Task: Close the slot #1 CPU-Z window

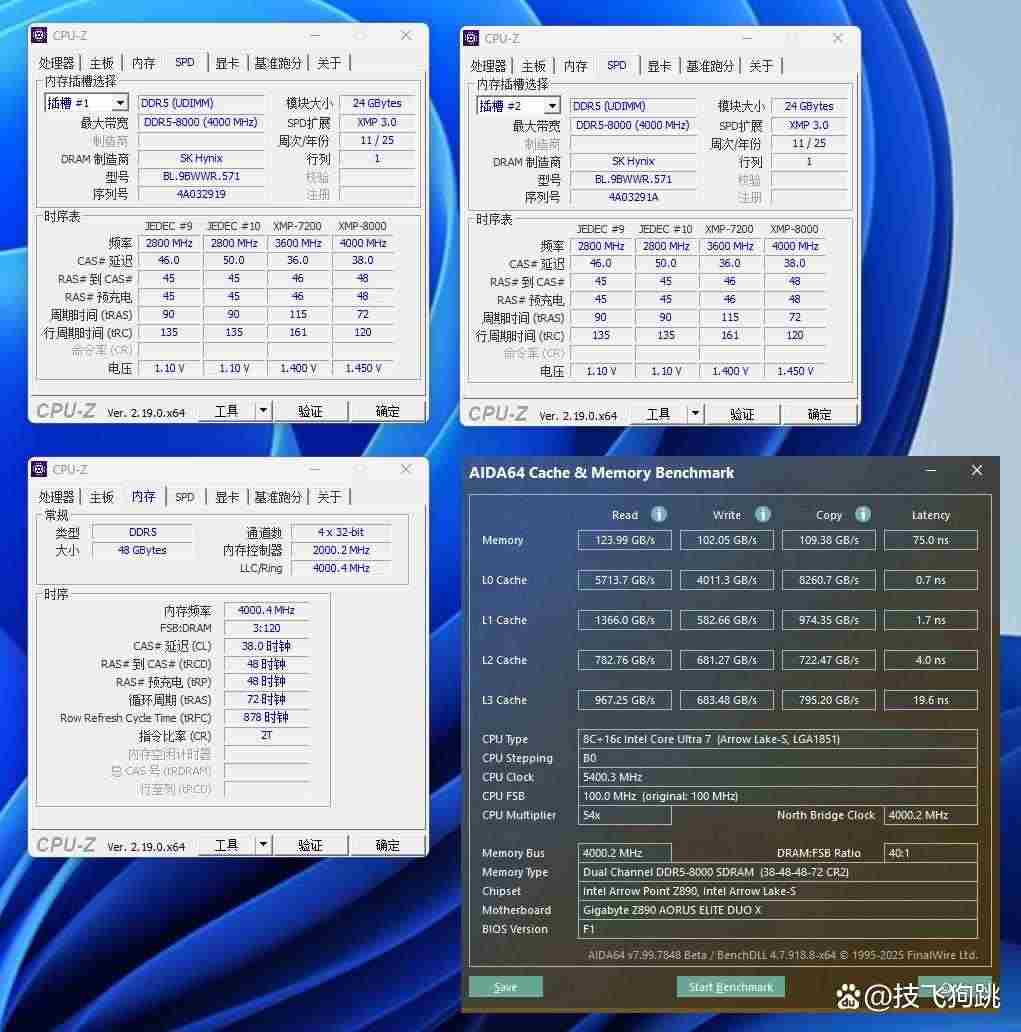Action: pos(406,35)
